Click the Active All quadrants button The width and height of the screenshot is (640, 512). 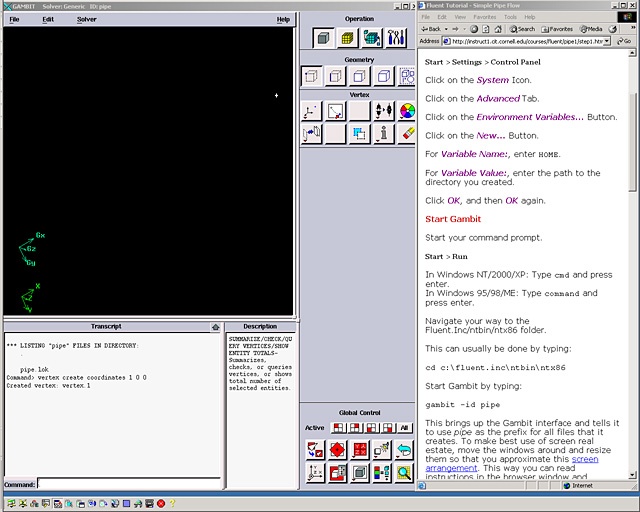pyautogui.click(x=404, y=427)
